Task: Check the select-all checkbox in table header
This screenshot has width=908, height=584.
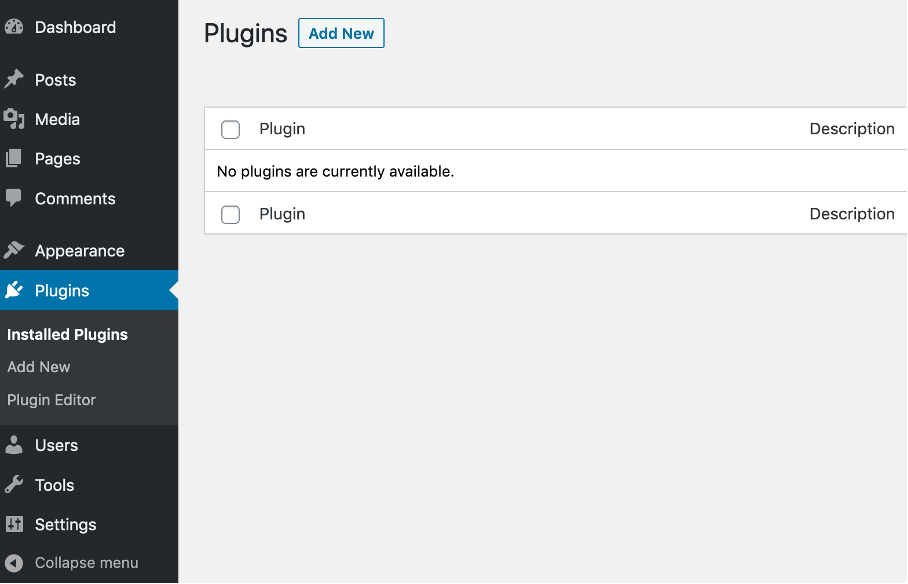Action: pos(230,129)
